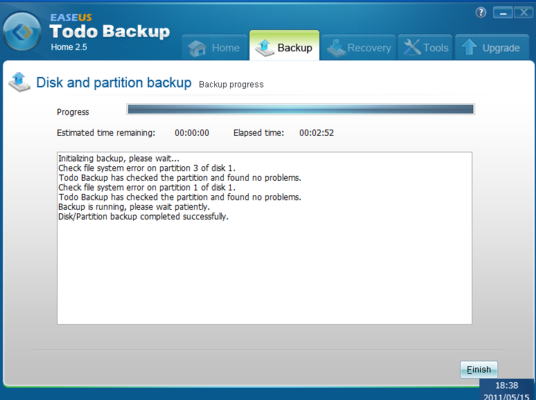Click the Upgrade arrow icon
The height and width of the screenshot is (400, 536).
[x=469, y=47]
